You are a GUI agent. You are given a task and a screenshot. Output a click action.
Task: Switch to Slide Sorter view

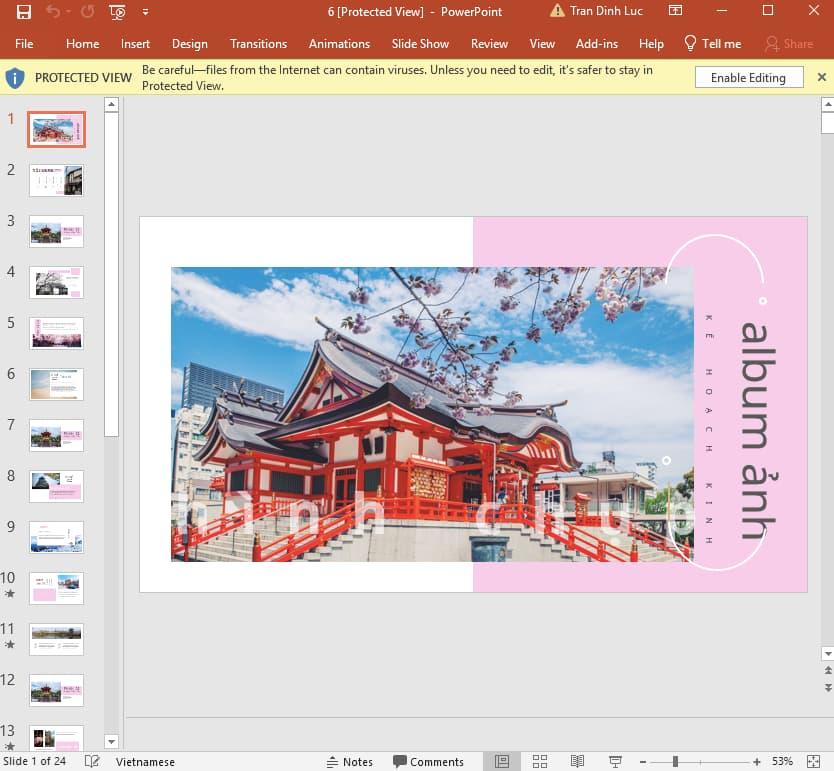coord(540,762)
